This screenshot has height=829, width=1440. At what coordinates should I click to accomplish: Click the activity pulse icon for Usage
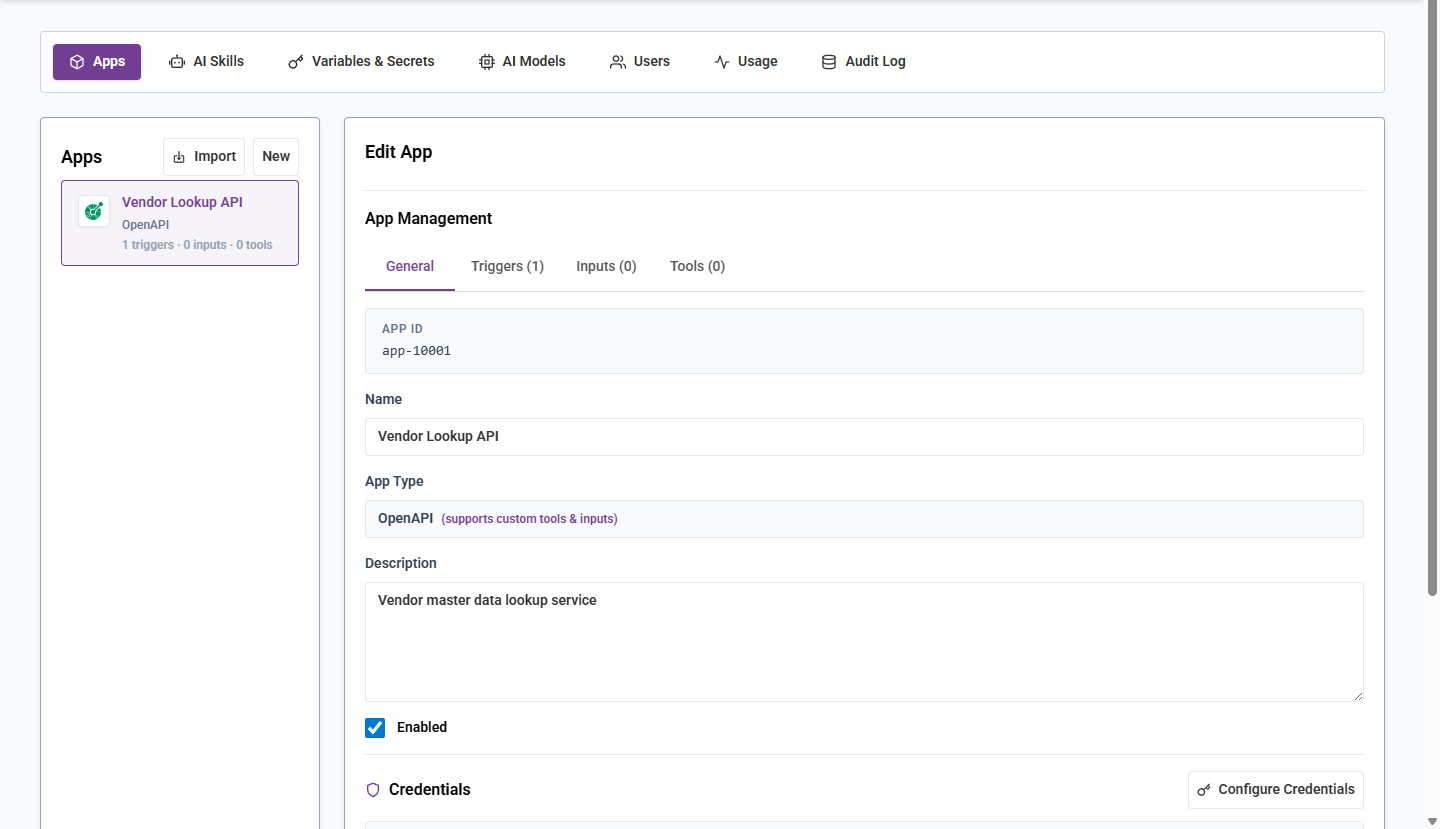tap(722, 62)
